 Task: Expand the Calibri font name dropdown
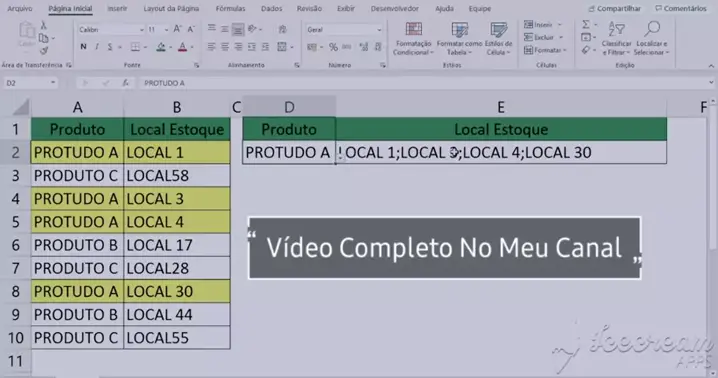click(x=141, y=30)
